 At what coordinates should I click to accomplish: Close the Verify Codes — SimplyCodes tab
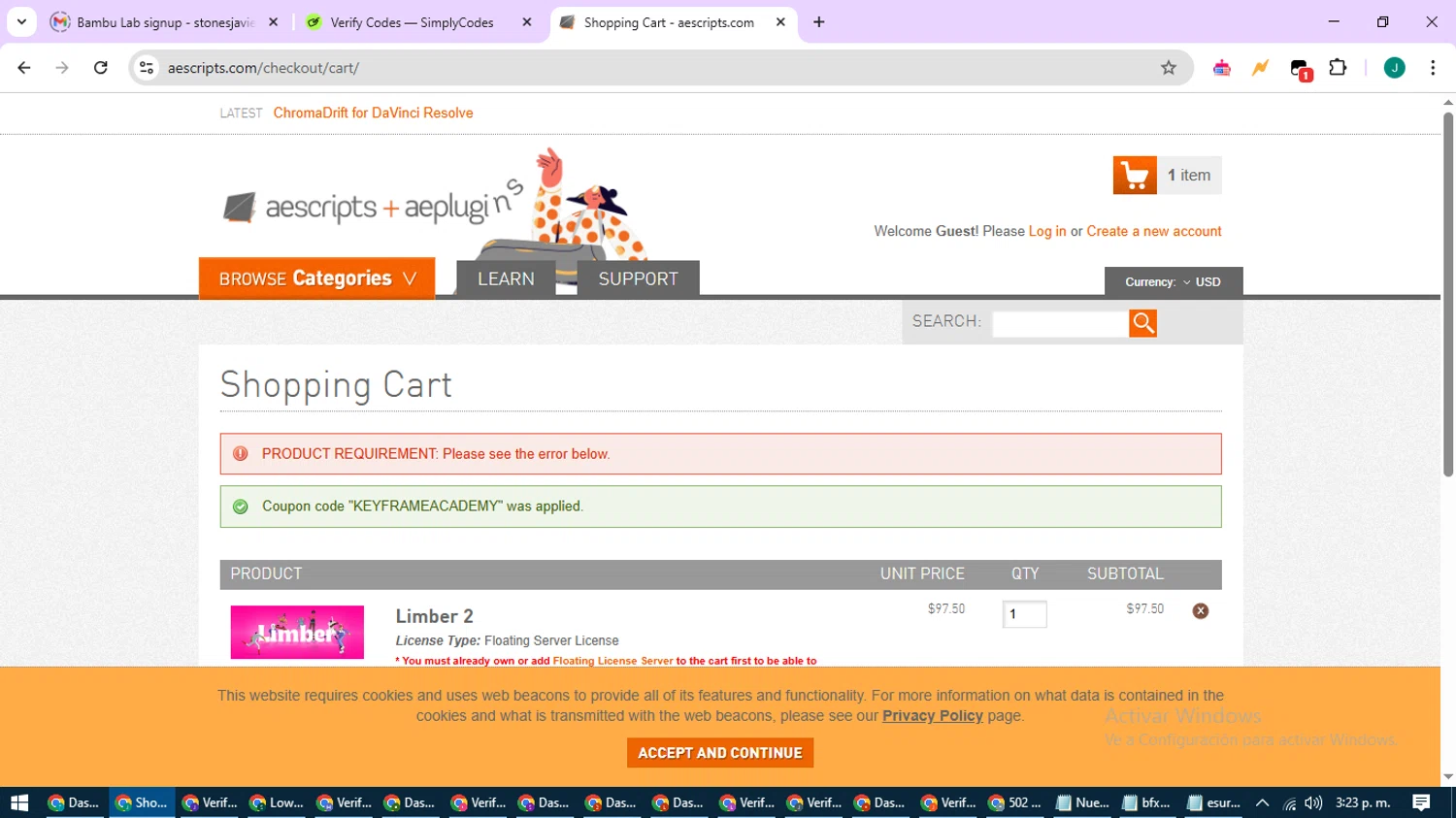(527, 22)
